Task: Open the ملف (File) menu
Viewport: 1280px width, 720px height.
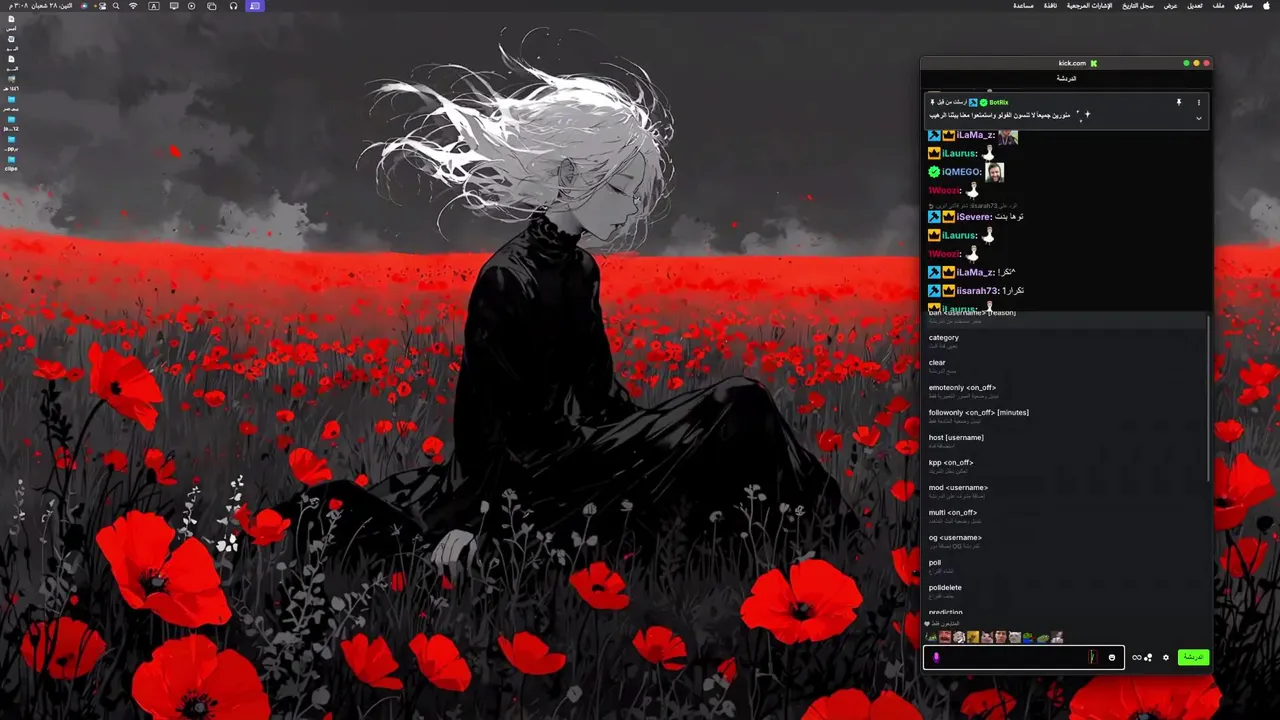Action: 1219,6
